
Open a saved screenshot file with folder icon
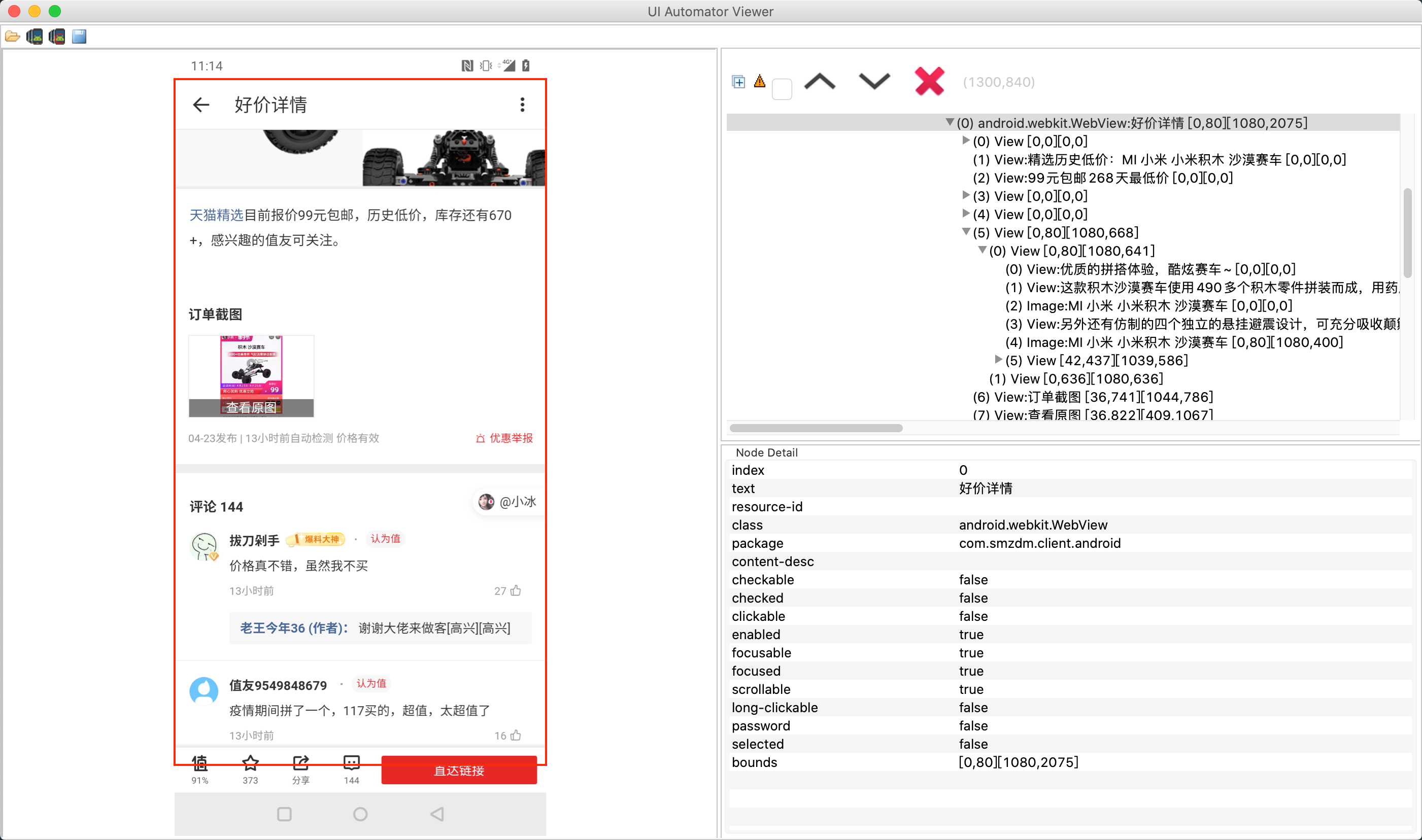click(12, 37)
